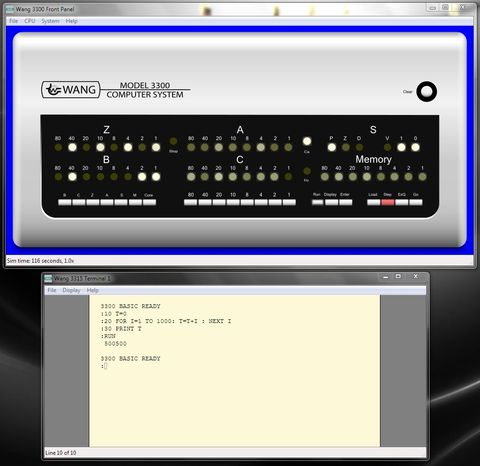Open Help menu in Front Panel window
This screenshot has width=480, height=466.
(71, 21)
